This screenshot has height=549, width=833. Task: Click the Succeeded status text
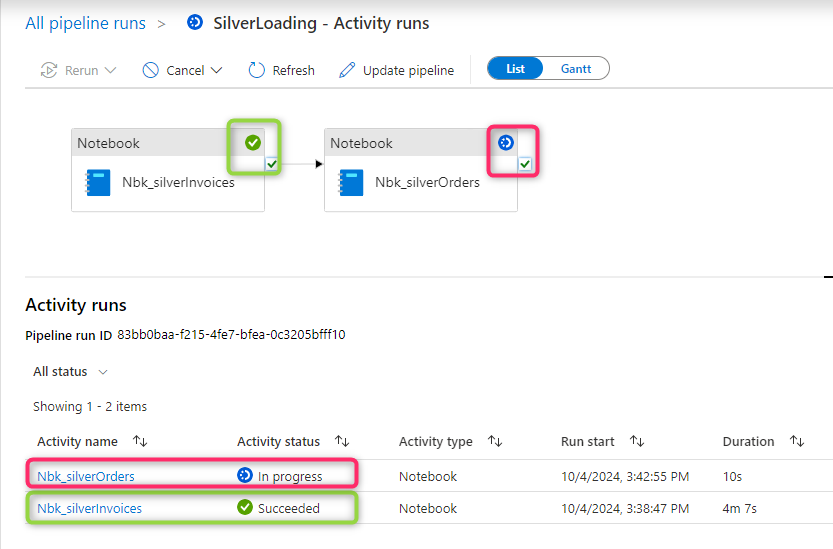288,508
